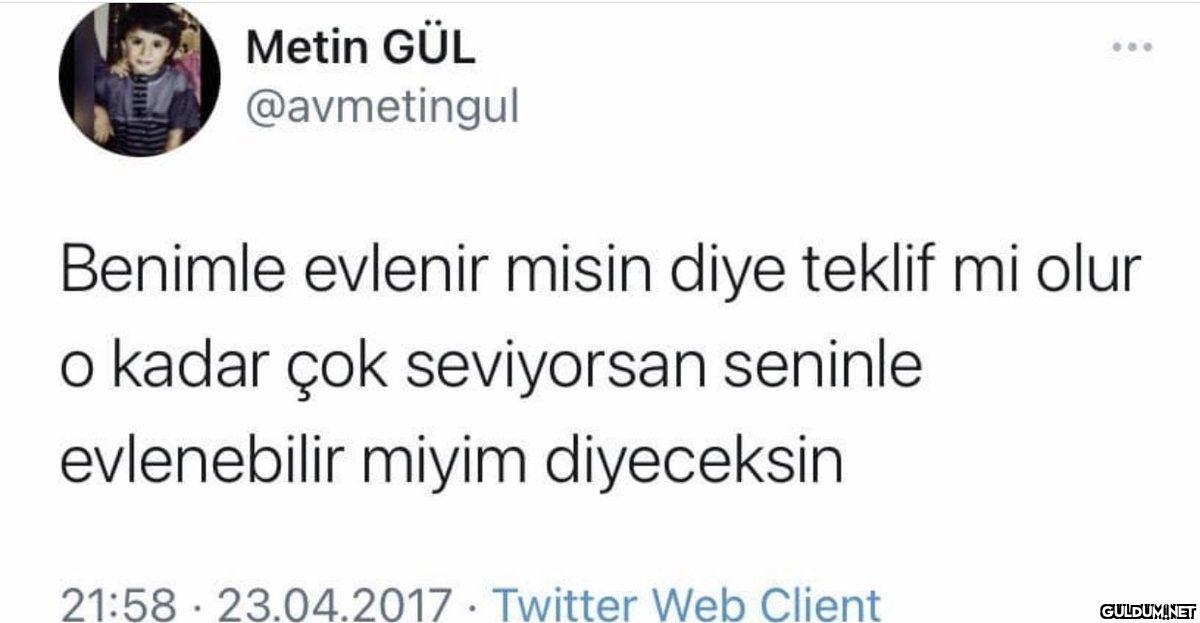1200x623 pixels.
Task: Click the display name Metin GÜL
Action: pos(361,49)
